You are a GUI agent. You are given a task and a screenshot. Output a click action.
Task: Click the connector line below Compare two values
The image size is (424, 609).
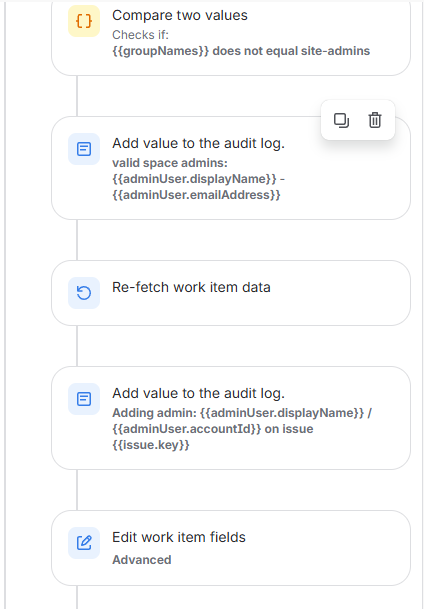click(x=77, y=96)
